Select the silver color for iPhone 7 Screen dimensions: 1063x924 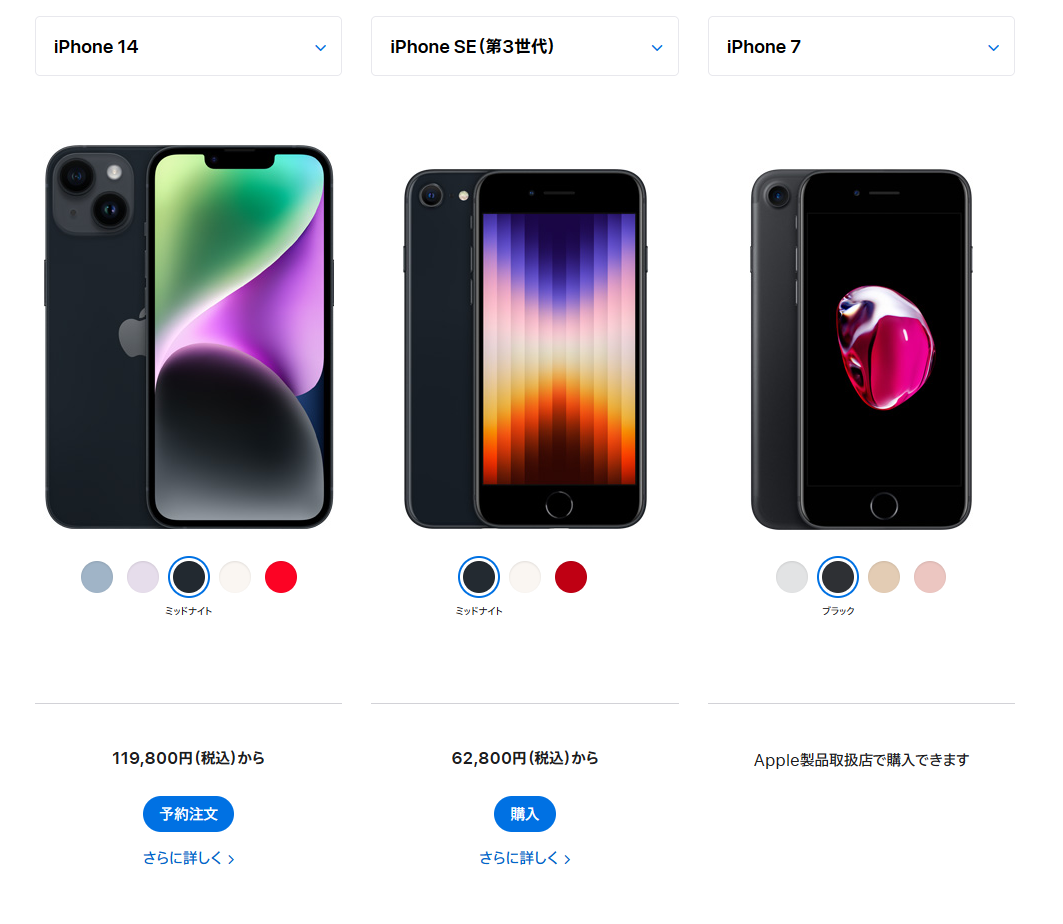792,577
